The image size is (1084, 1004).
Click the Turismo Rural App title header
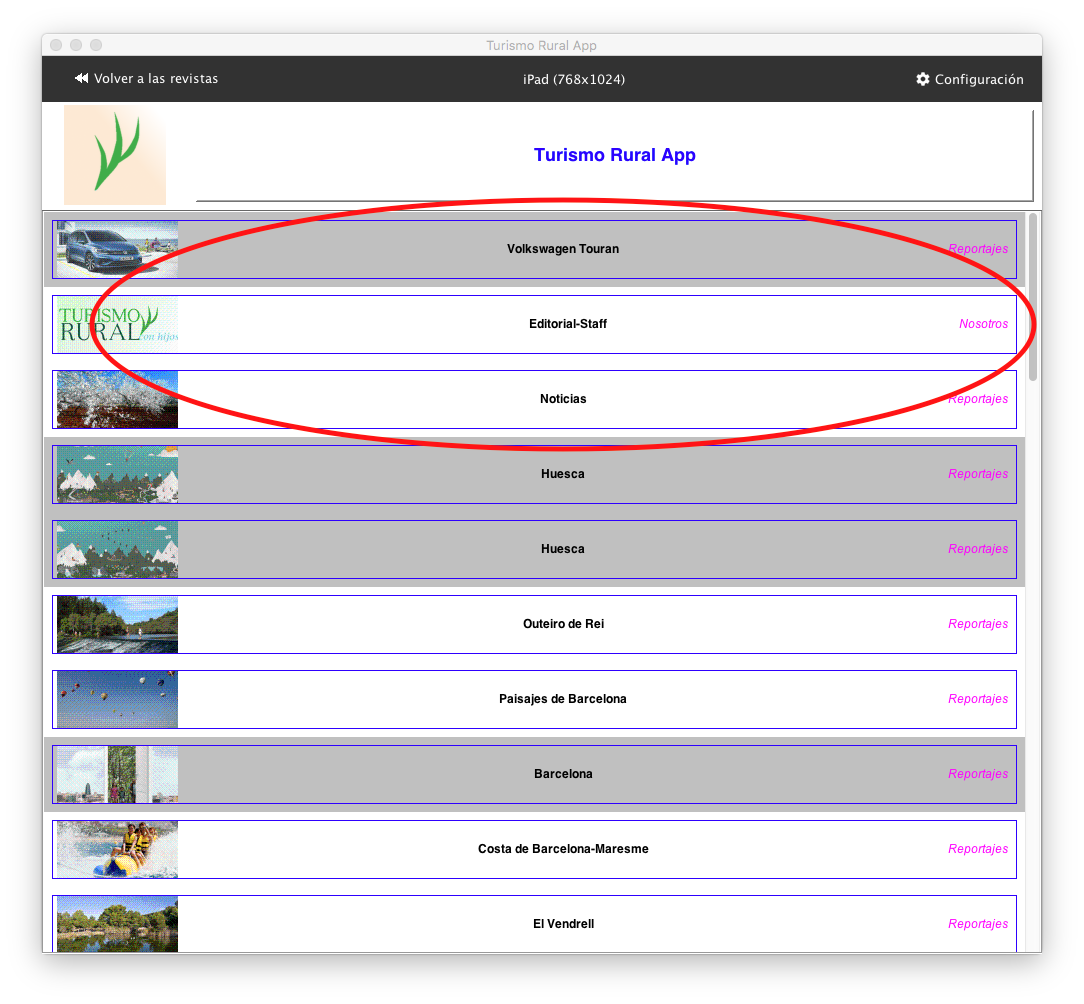click(614, 155)
